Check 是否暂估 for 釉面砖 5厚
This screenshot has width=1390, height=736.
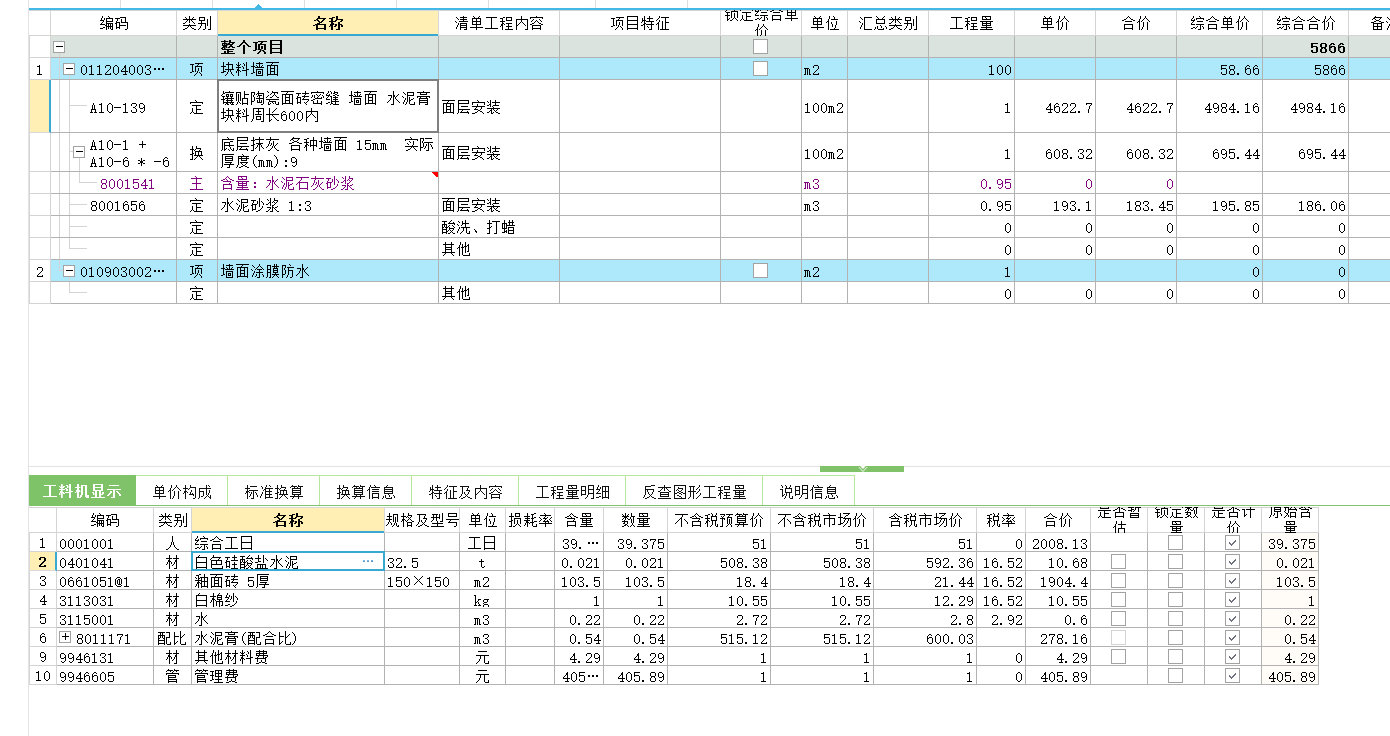pos(1118,581)
